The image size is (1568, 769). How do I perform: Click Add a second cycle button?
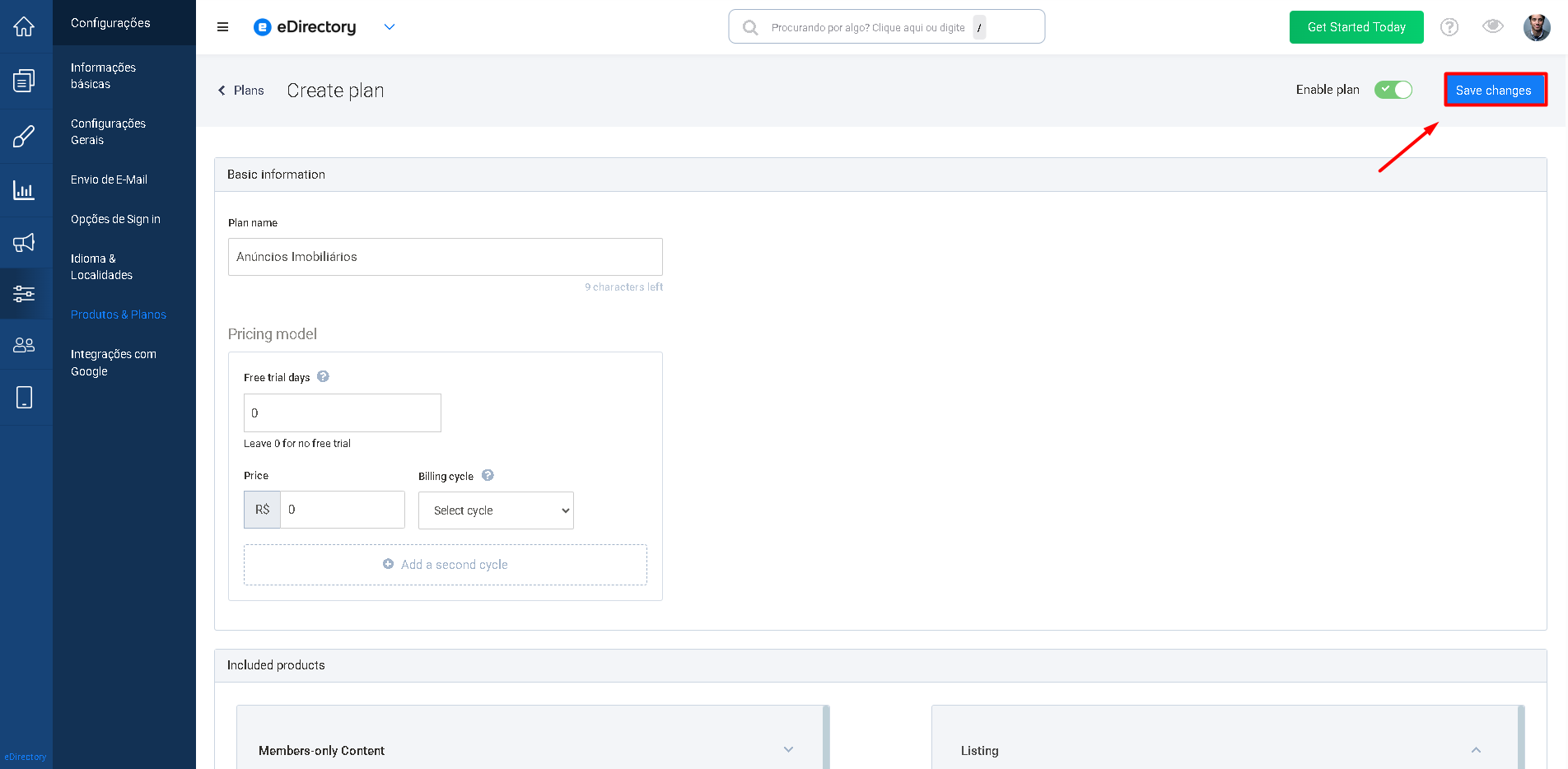point(446,565)
